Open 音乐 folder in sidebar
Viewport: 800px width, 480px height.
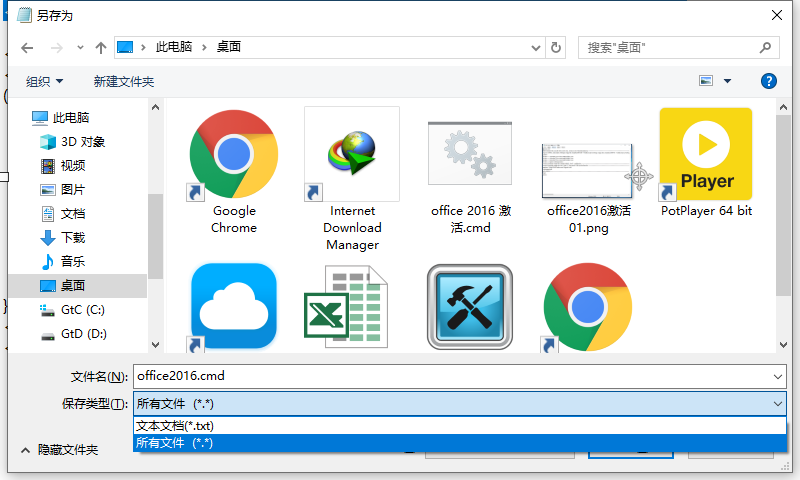tap(72, 262)
